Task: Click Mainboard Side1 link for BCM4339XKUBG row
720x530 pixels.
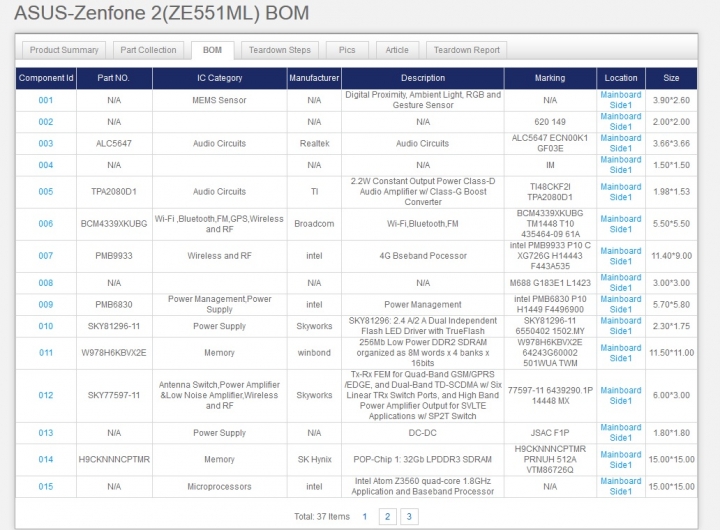Action: click(x=621, y=224)
